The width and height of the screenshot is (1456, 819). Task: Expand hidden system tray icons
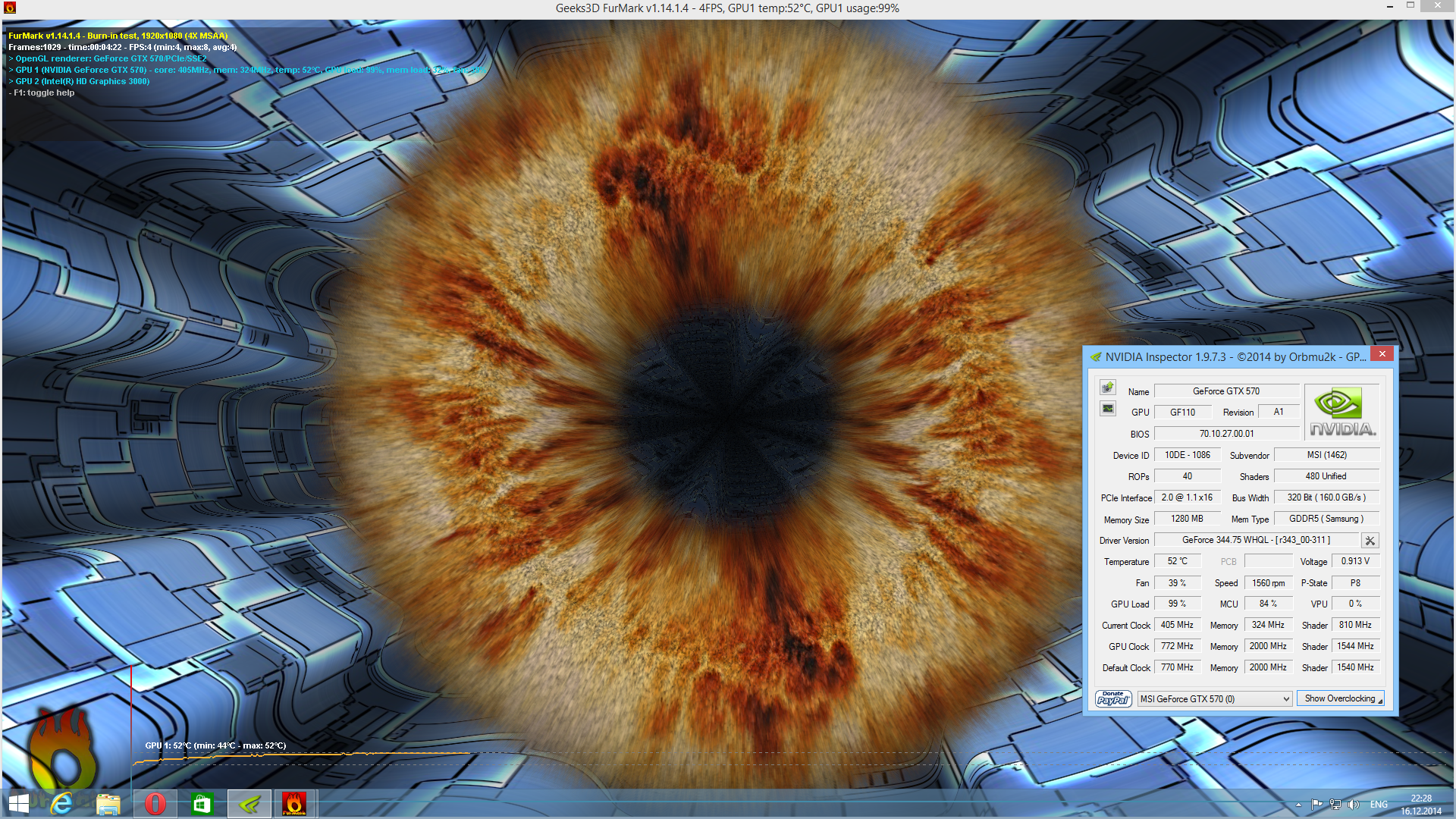(1298, 805)
